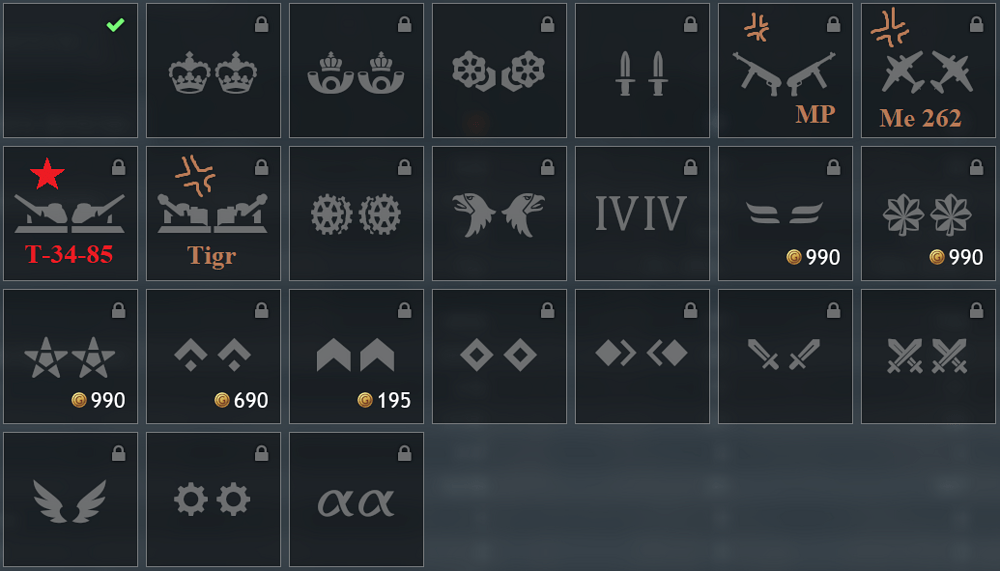Choose the Me 262 jet decoration
Image resolution: width=1000 pixels, height=571 pixels.
(x=928, y=70)
